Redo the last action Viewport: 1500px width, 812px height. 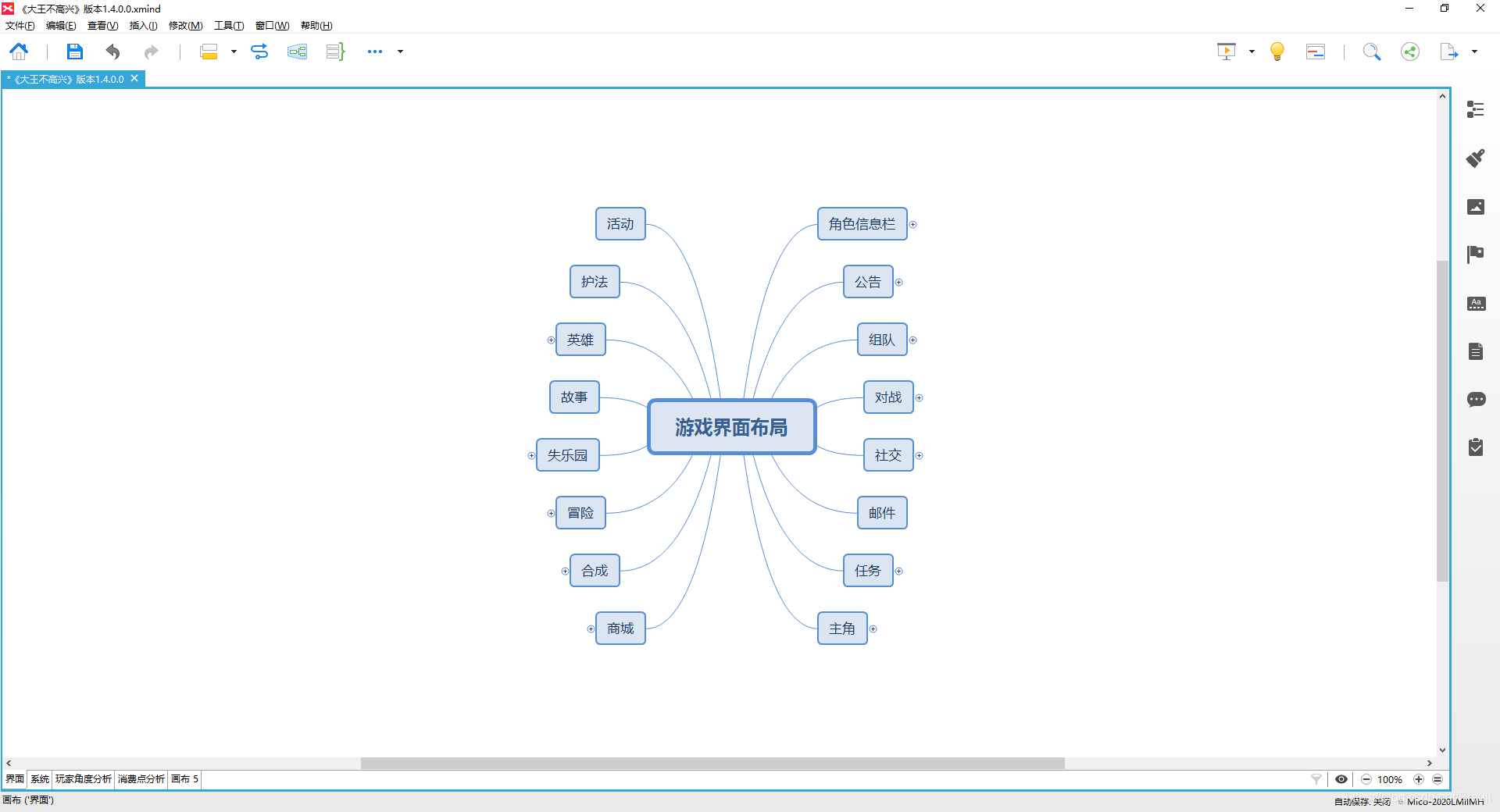tap(151, 52)
